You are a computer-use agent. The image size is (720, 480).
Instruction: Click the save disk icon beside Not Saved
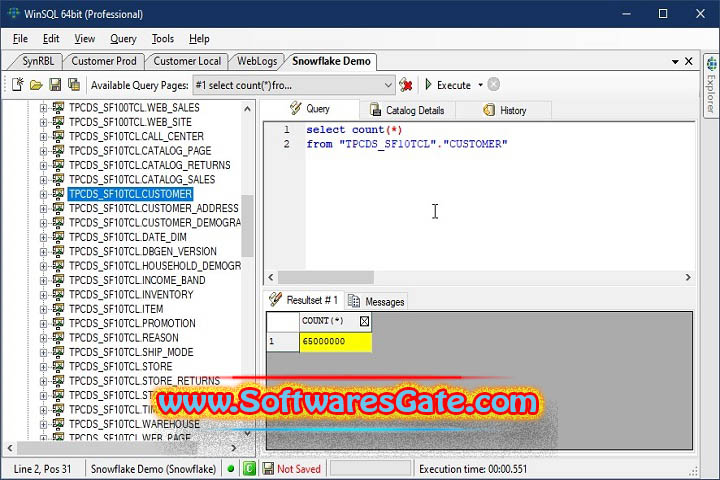[x=268, y=469]
